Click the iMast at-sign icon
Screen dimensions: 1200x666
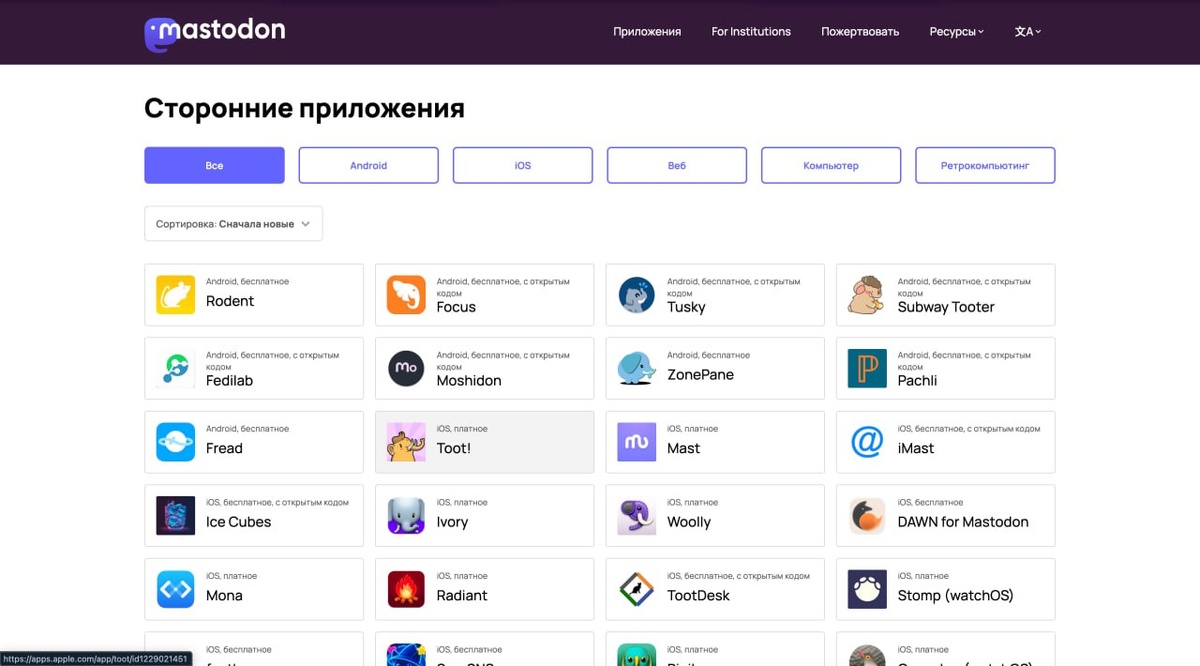tap(867, 442)
